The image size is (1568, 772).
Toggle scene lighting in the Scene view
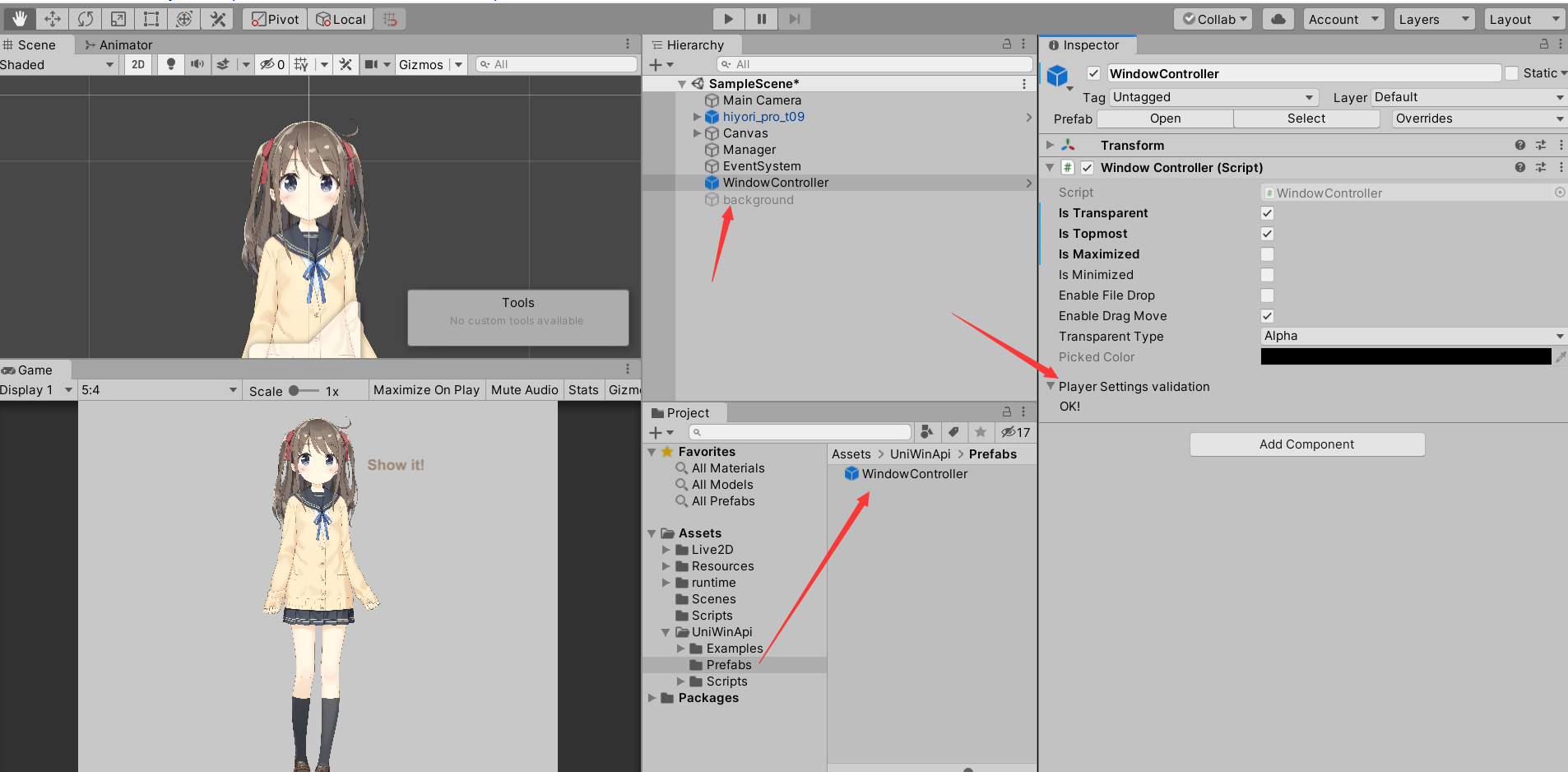[170, 64]
